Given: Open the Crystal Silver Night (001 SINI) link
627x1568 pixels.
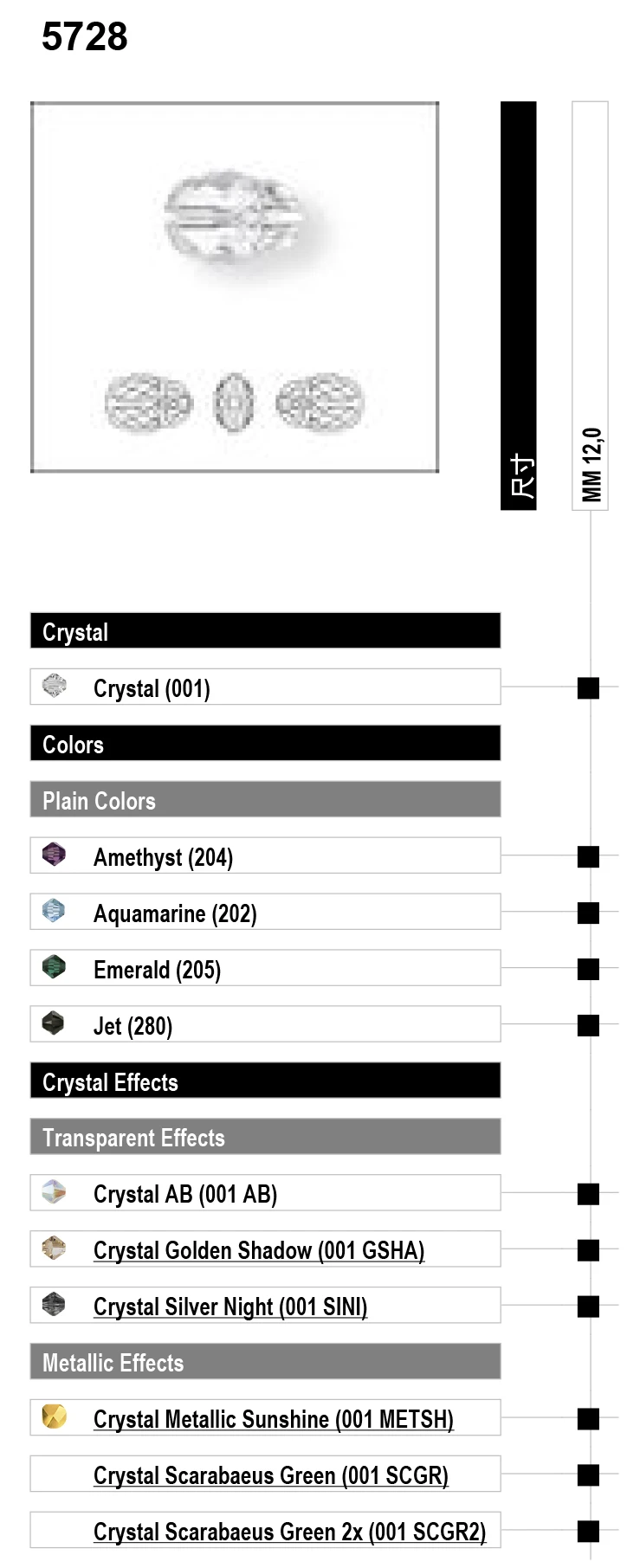Looking at the screenshot, I should (x=230, y=1307).
